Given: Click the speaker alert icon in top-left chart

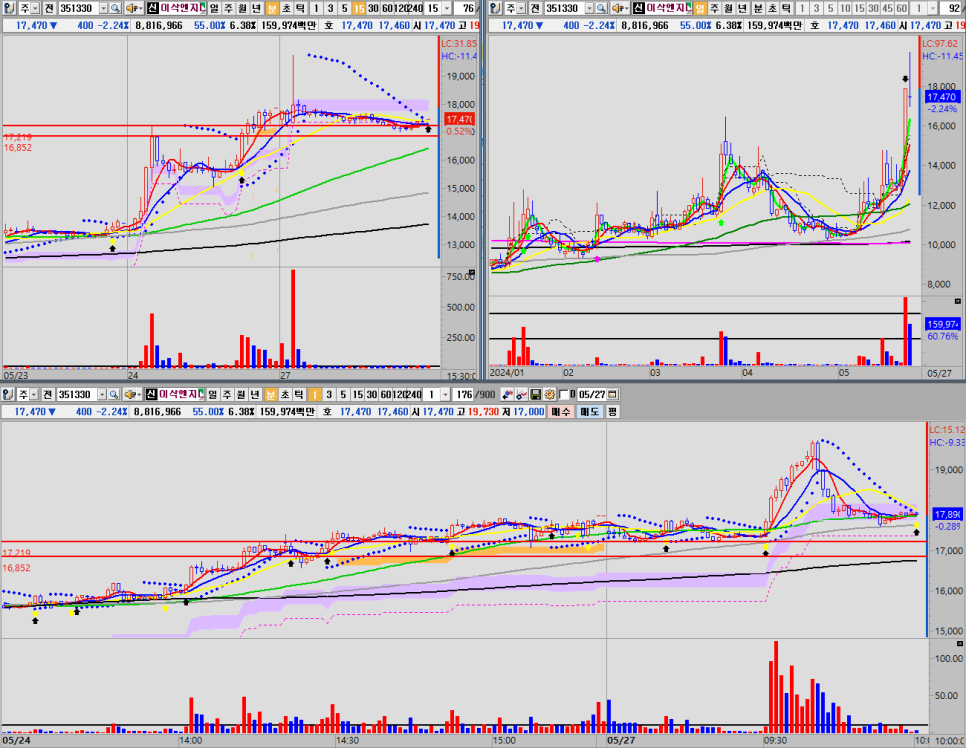Looking at the screenshot, I should [133, 8].
